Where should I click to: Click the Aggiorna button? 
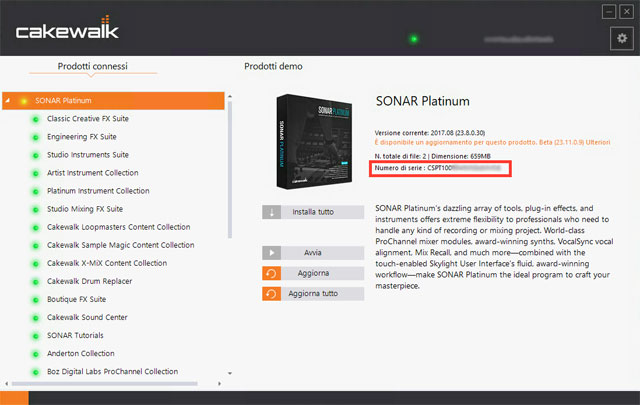[x=313, y=273]
